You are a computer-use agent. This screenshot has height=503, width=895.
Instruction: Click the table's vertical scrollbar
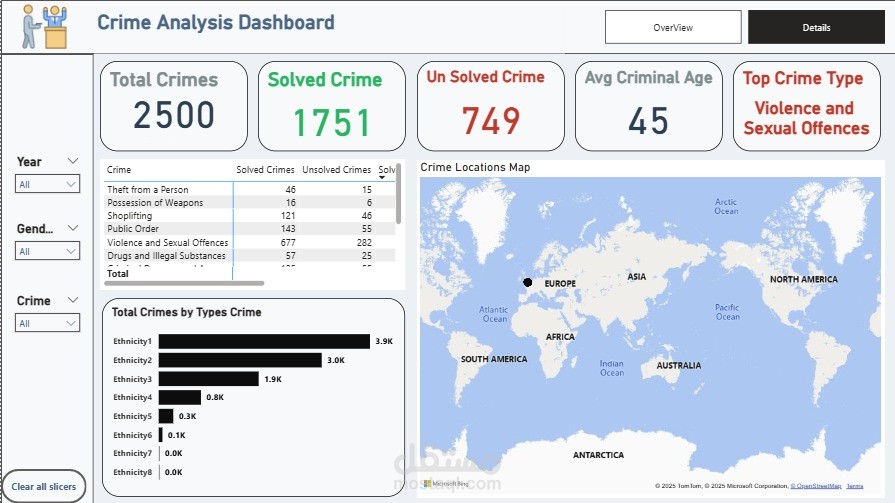point(398,194)
